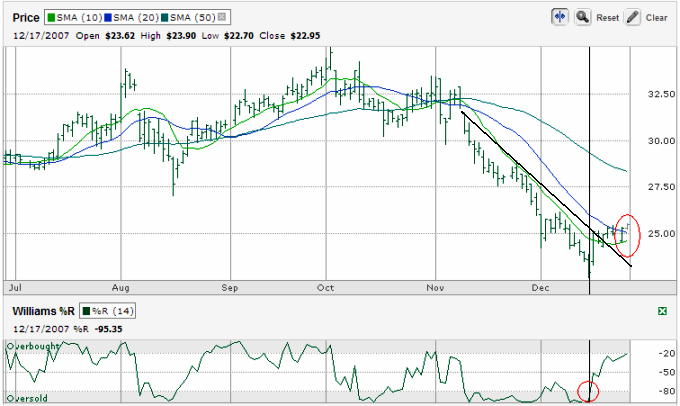This screenshot has height=406, width=680.
Task: Click the Nov label on time axis
Action: (435, 288)
